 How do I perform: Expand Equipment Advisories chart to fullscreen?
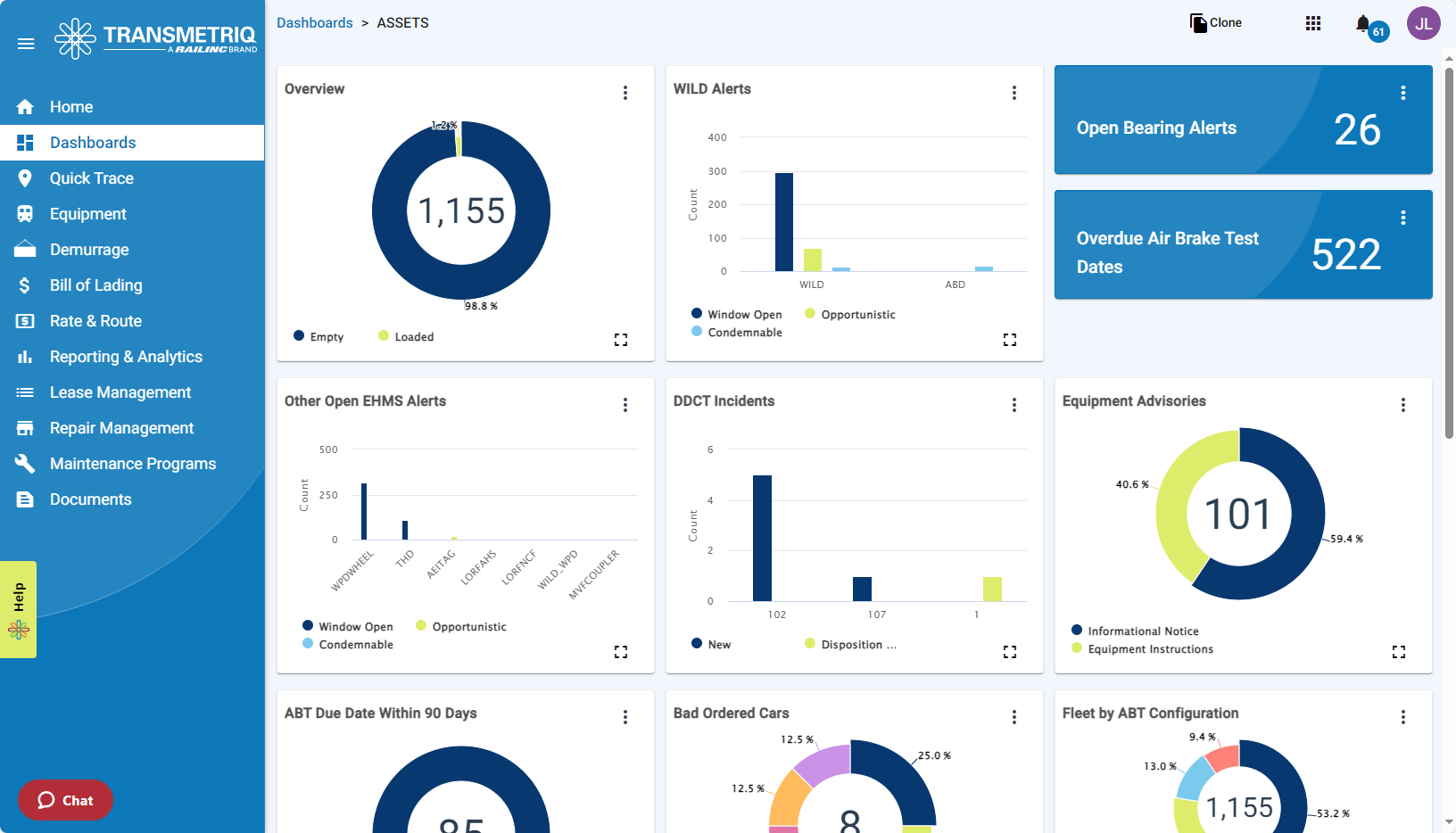point(1399,652)
